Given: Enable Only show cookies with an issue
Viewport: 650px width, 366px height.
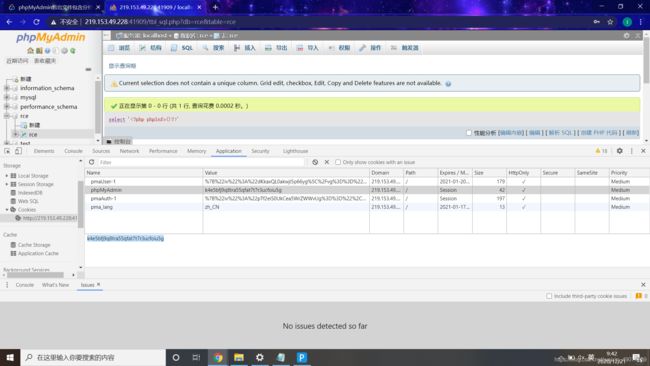Looking at the screenshot, I should 338,162.
